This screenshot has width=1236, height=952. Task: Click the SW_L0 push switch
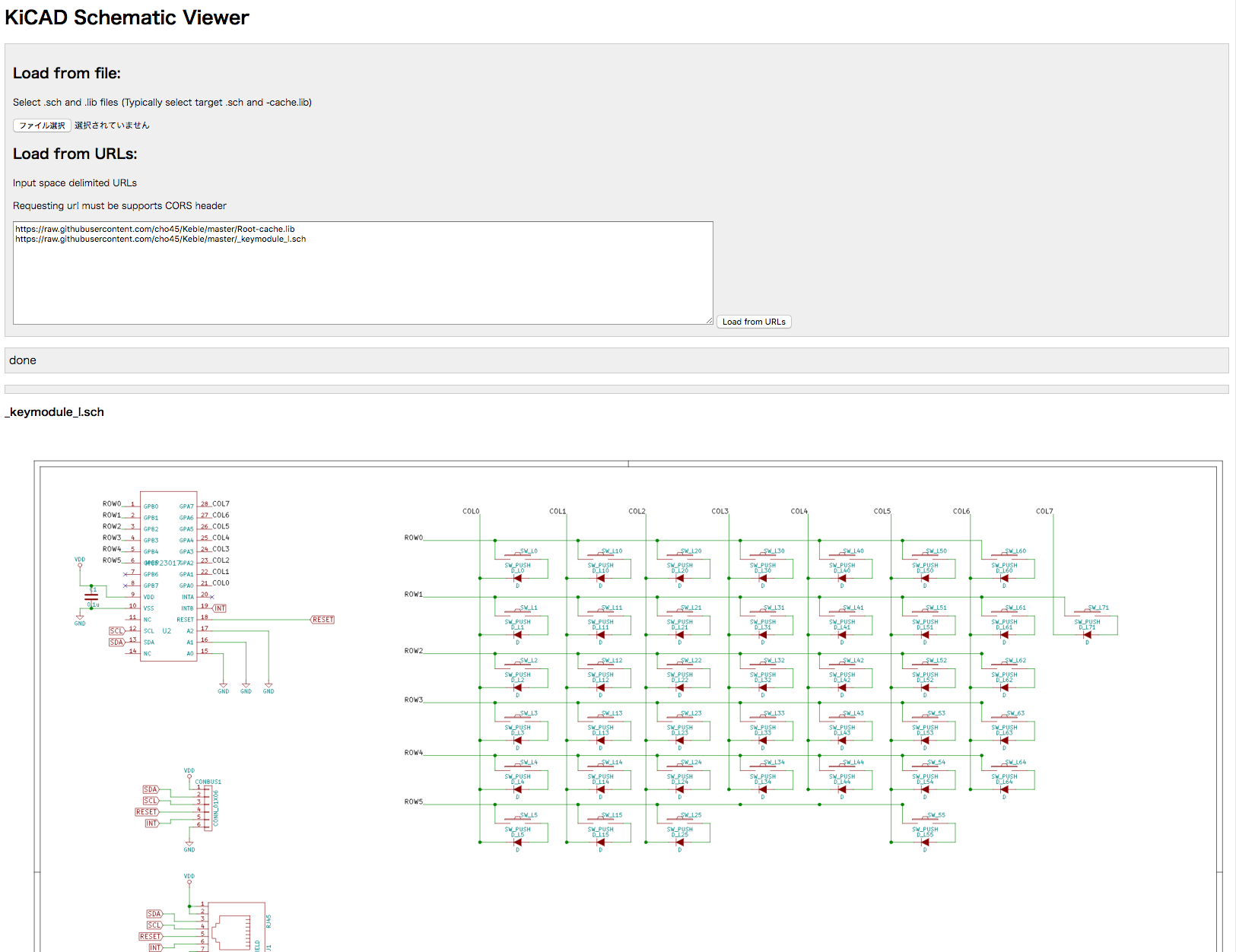(518, 554)
